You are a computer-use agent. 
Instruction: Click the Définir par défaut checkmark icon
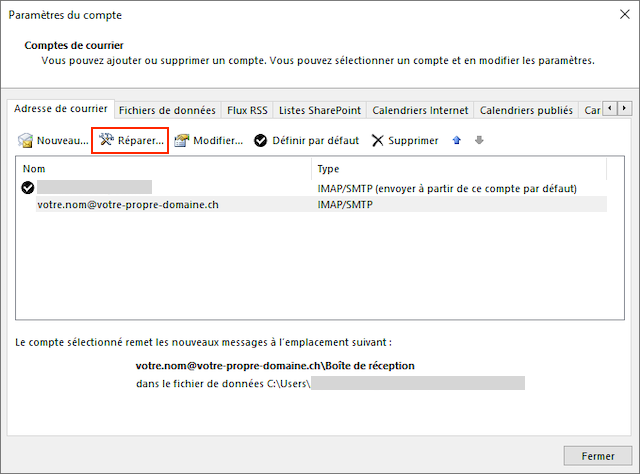(x=260, y=140)
